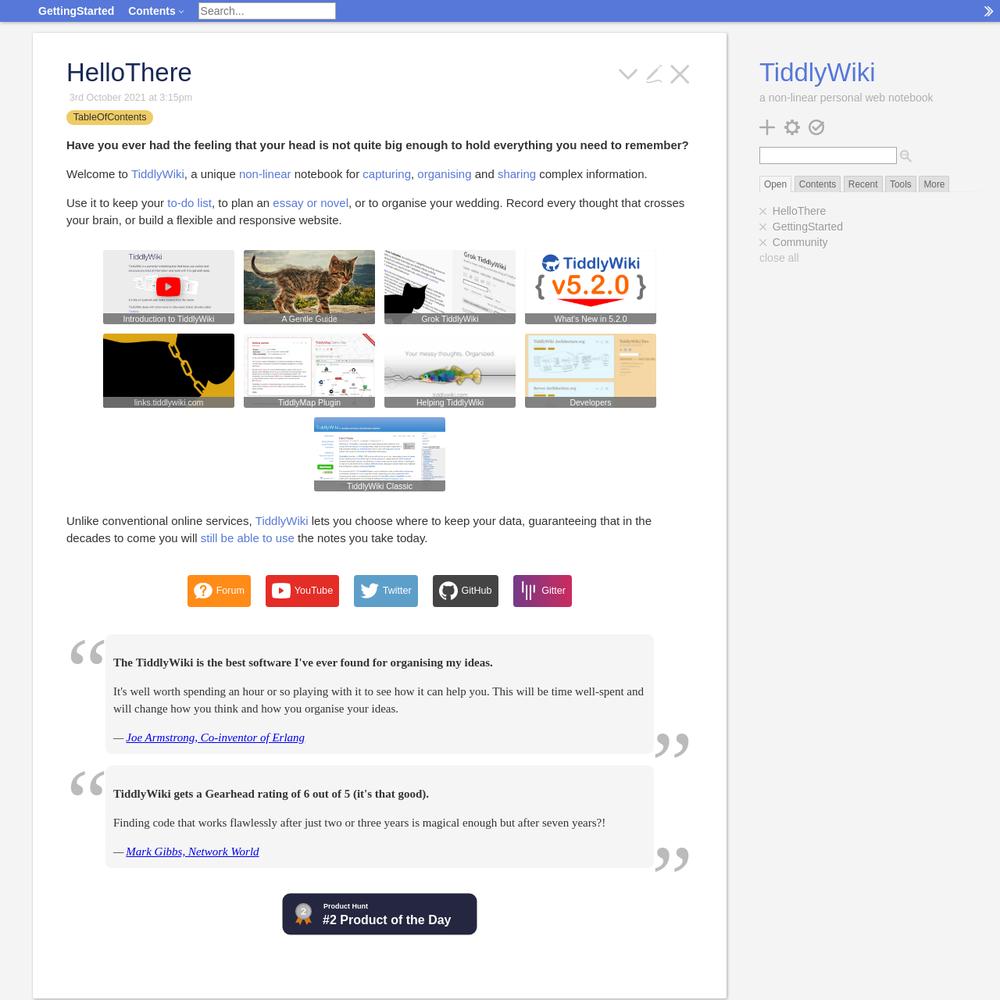Click the TiddlyWiki link in Welcome sentence
This screenshot has height=1000, width=1000.
point(158,174)
